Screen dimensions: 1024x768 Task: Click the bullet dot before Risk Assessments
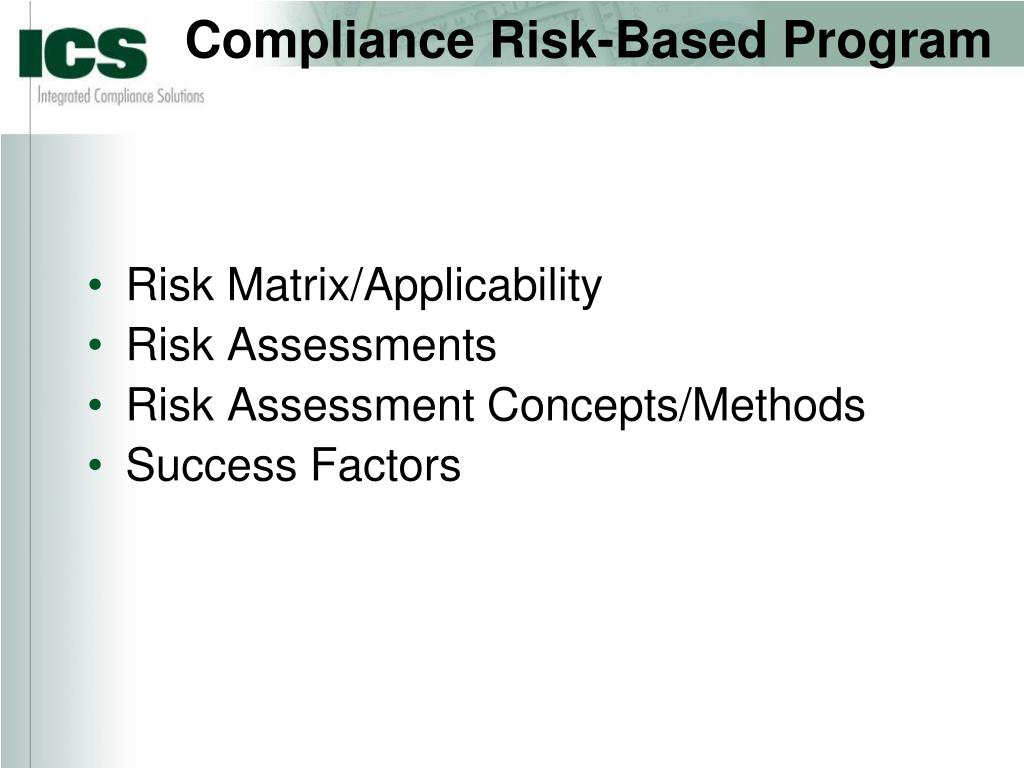click(x=94, y=348)
